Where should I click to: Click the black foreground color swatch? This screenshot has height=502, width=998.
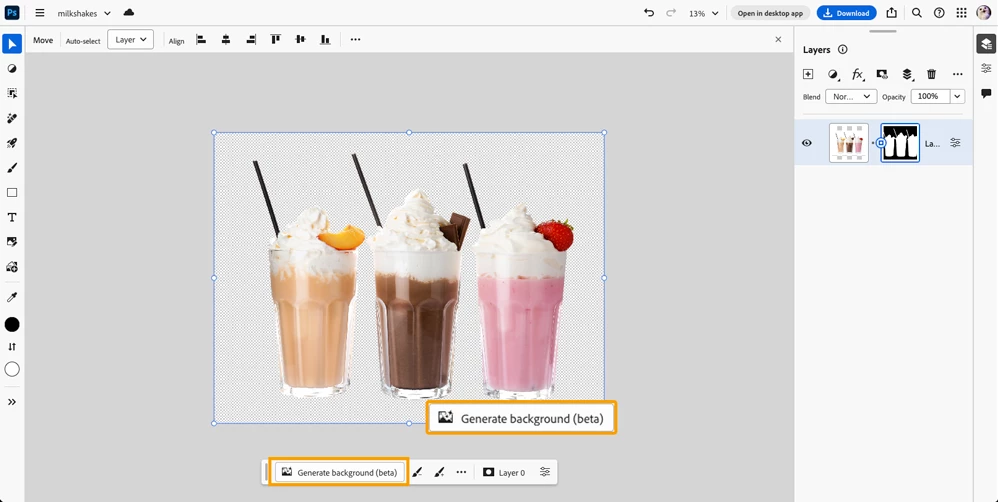[x=12, y=324]
